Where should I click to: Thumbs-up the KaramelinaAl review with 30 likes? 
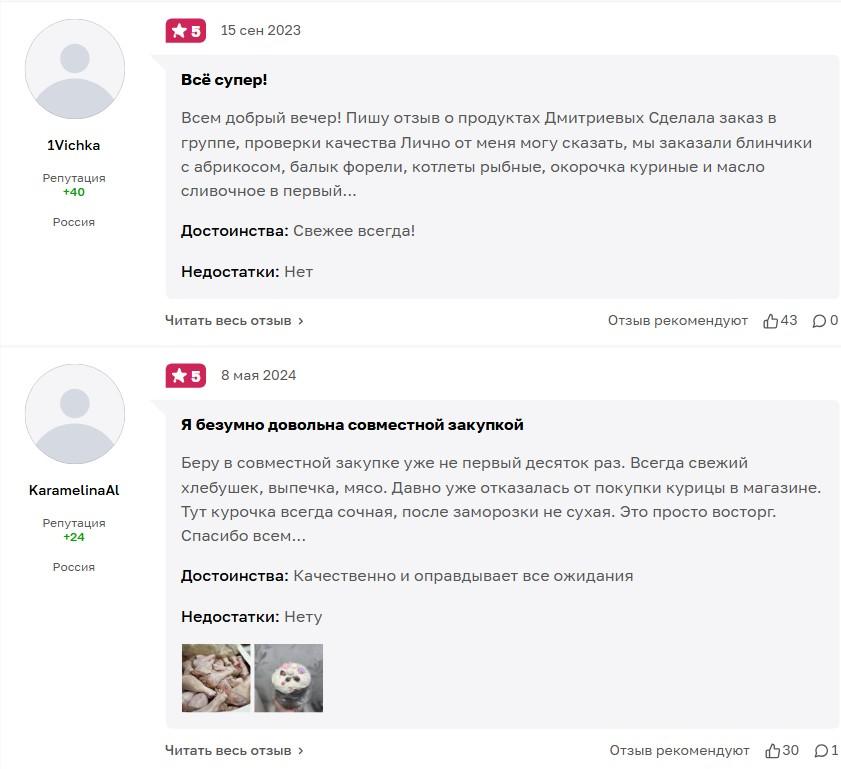(773, 751)
